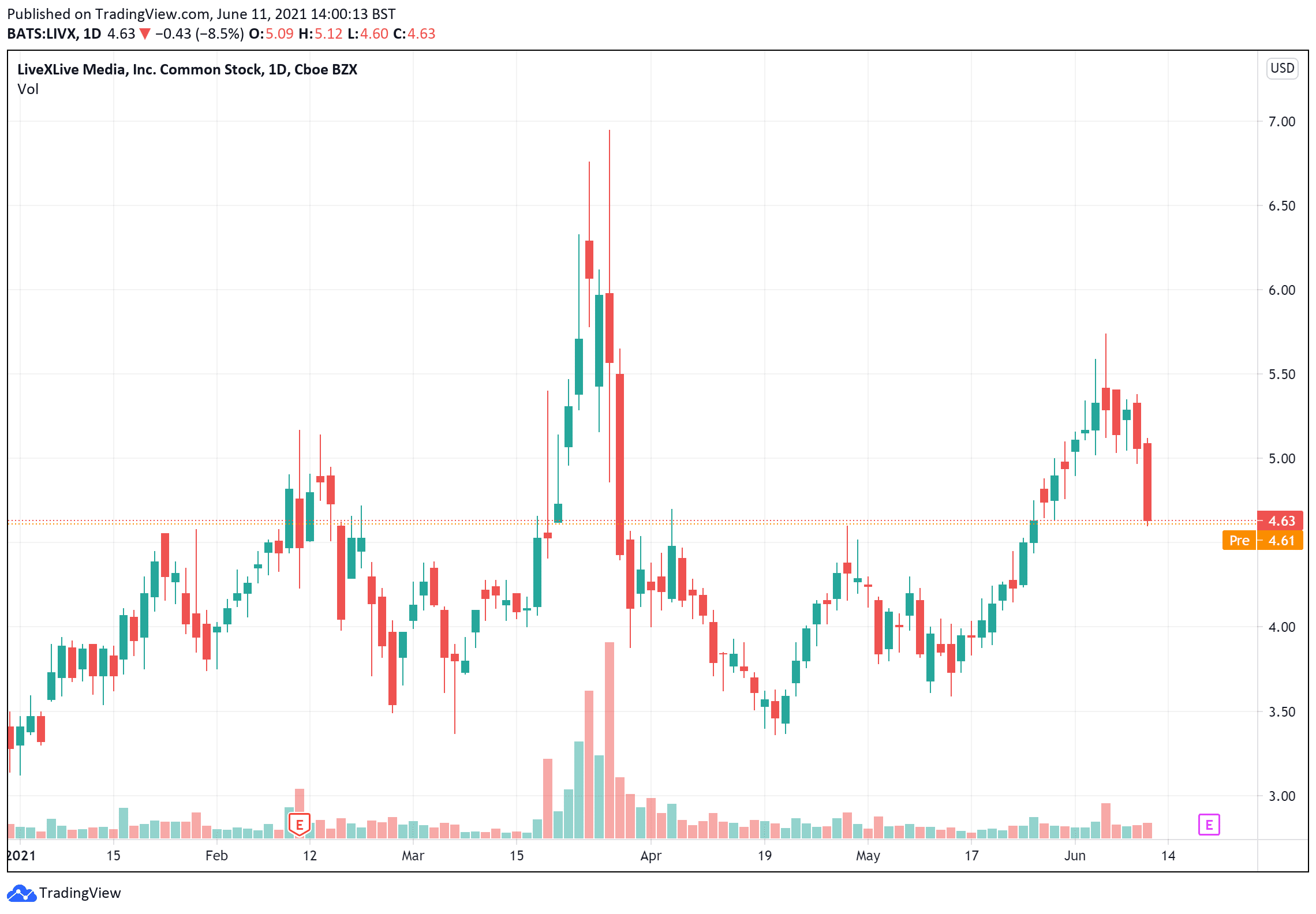Click the Apr date axis label
Viewport: 1316px width, 914px height.
click(650, 856)
